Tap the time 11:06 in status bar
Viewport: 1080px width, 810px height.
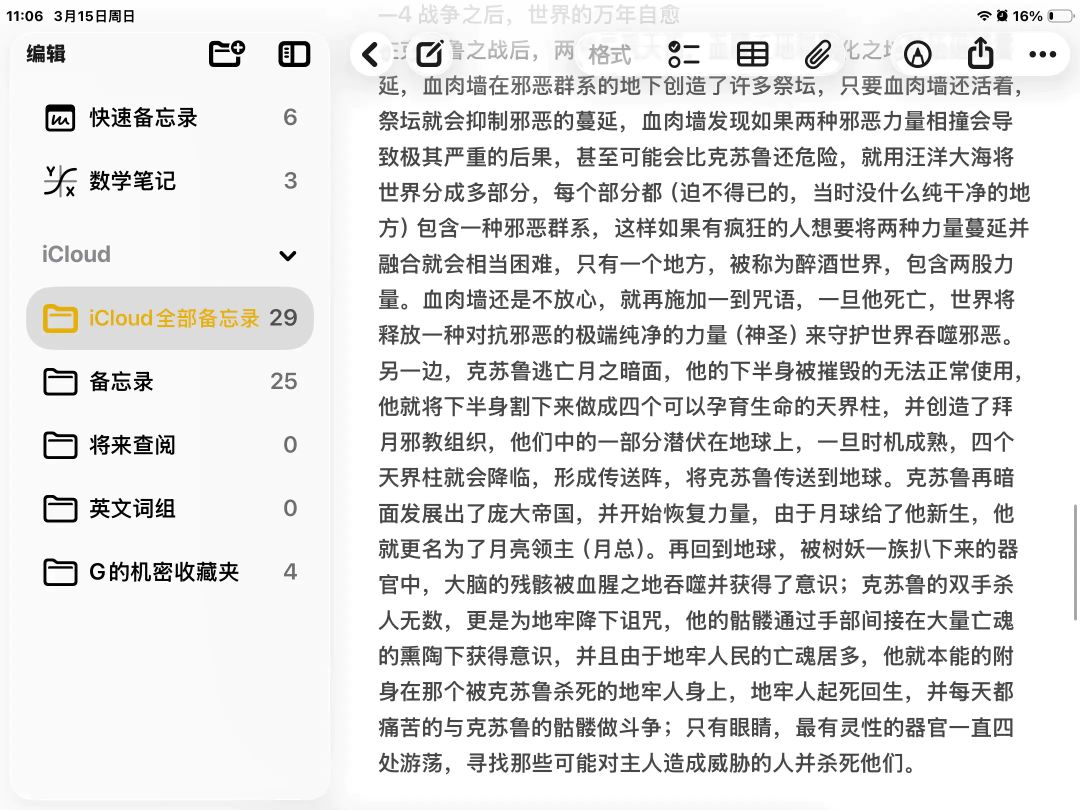click(24, 16)
